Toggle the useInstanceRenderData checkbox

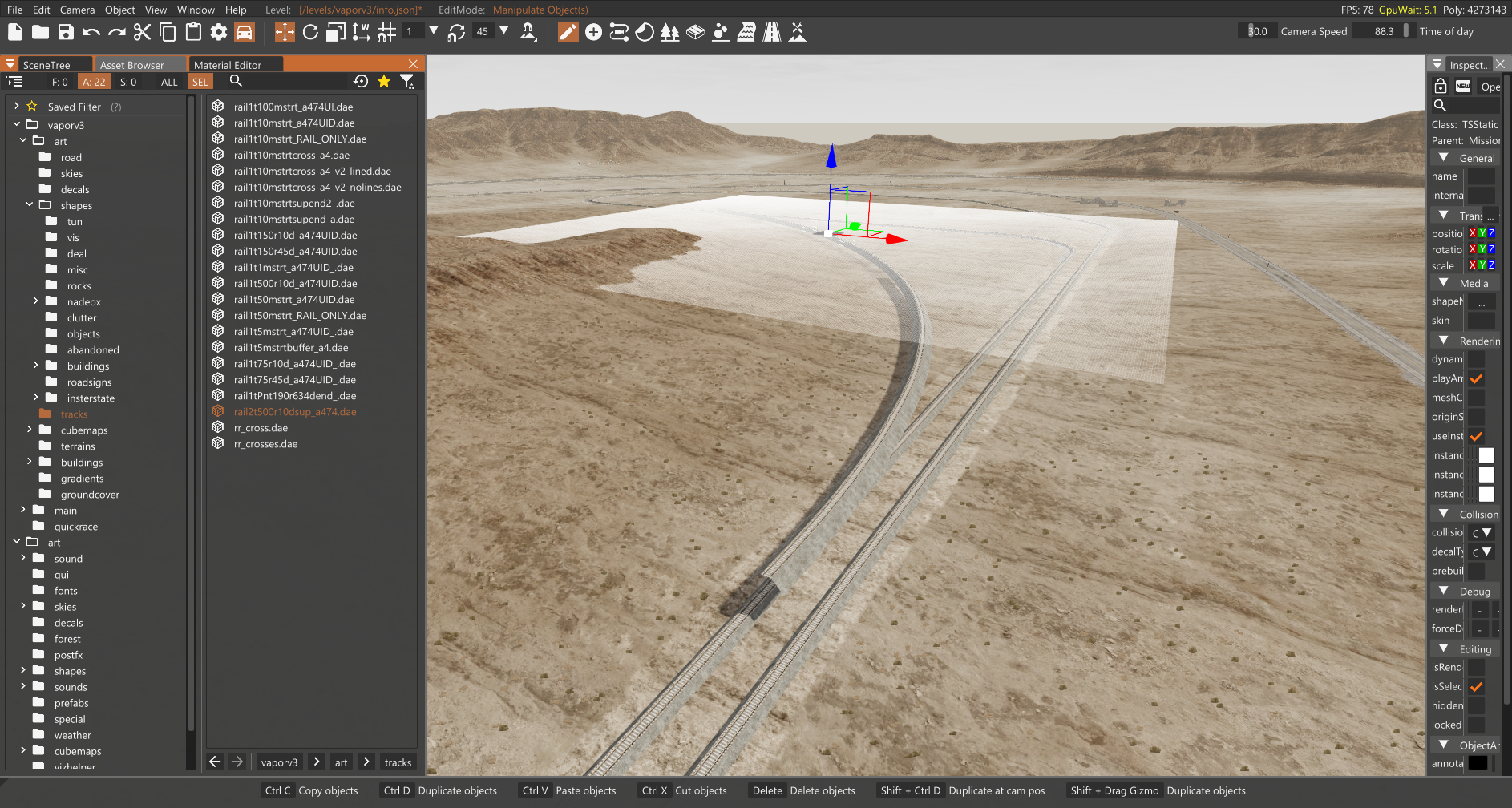(x=1476, y=436)
